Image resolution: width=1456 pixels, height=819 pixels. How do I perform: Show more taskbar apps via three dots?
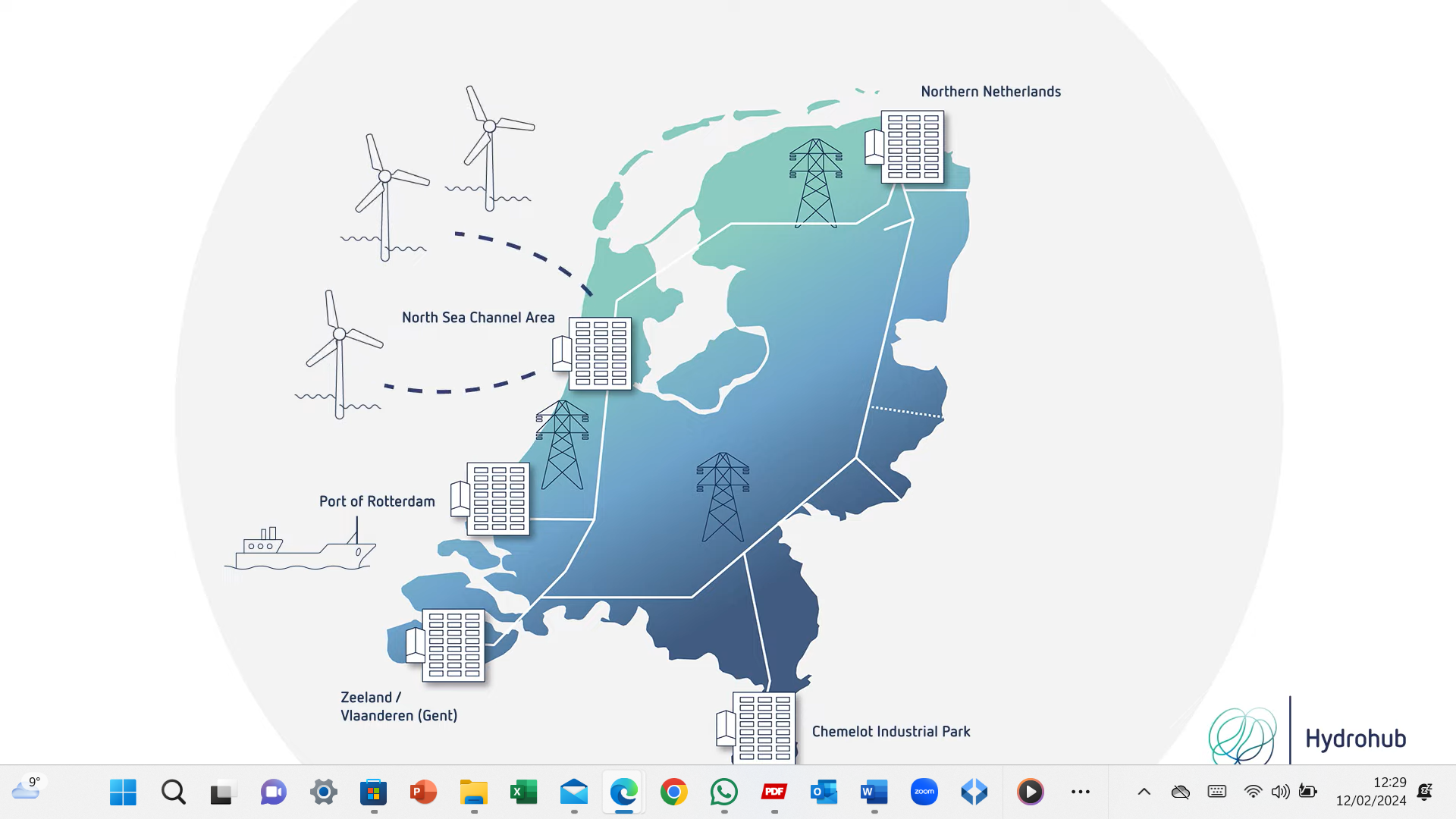coord(1080,792)
